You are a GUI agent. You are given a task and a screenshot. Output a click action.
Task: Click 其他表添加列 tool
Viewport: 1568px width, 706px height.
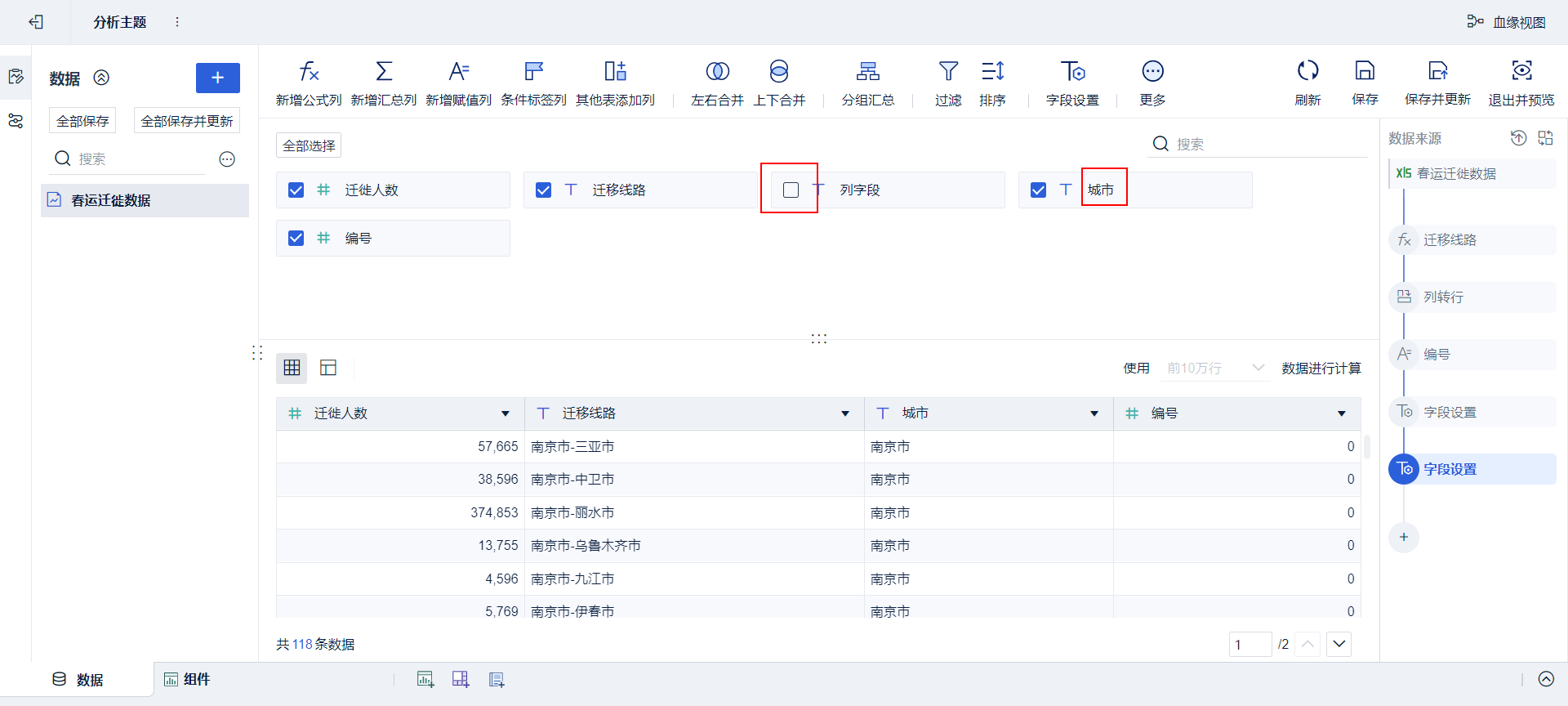tap(616, 83)
